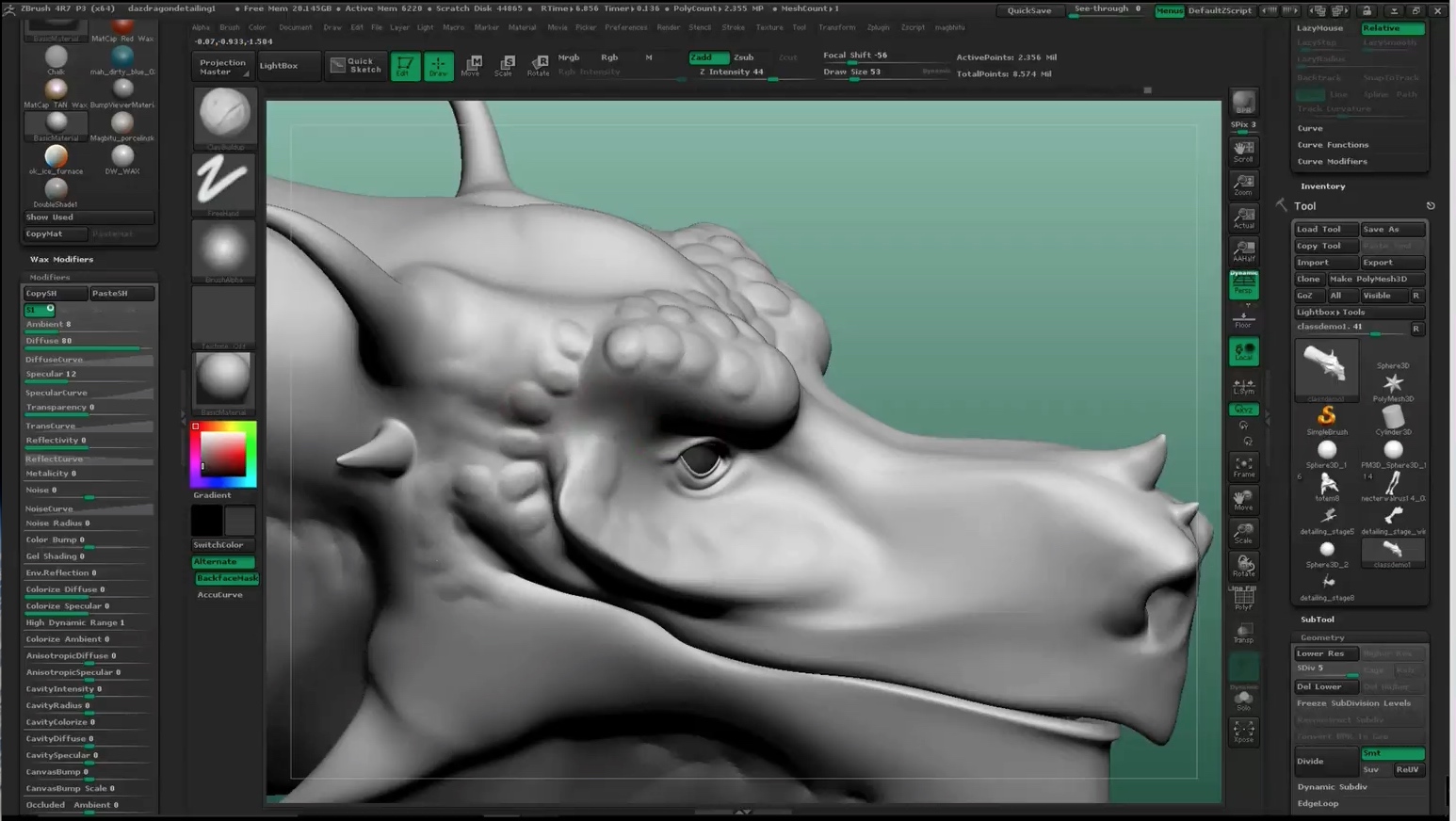Open the Zplugin menu
This screenshot has width=1456, height=821.
click(878, 27)
